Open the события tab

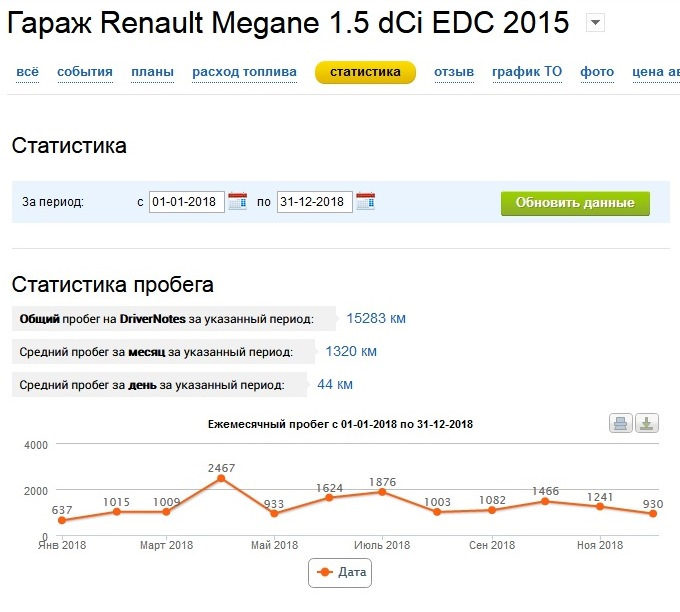85,72
